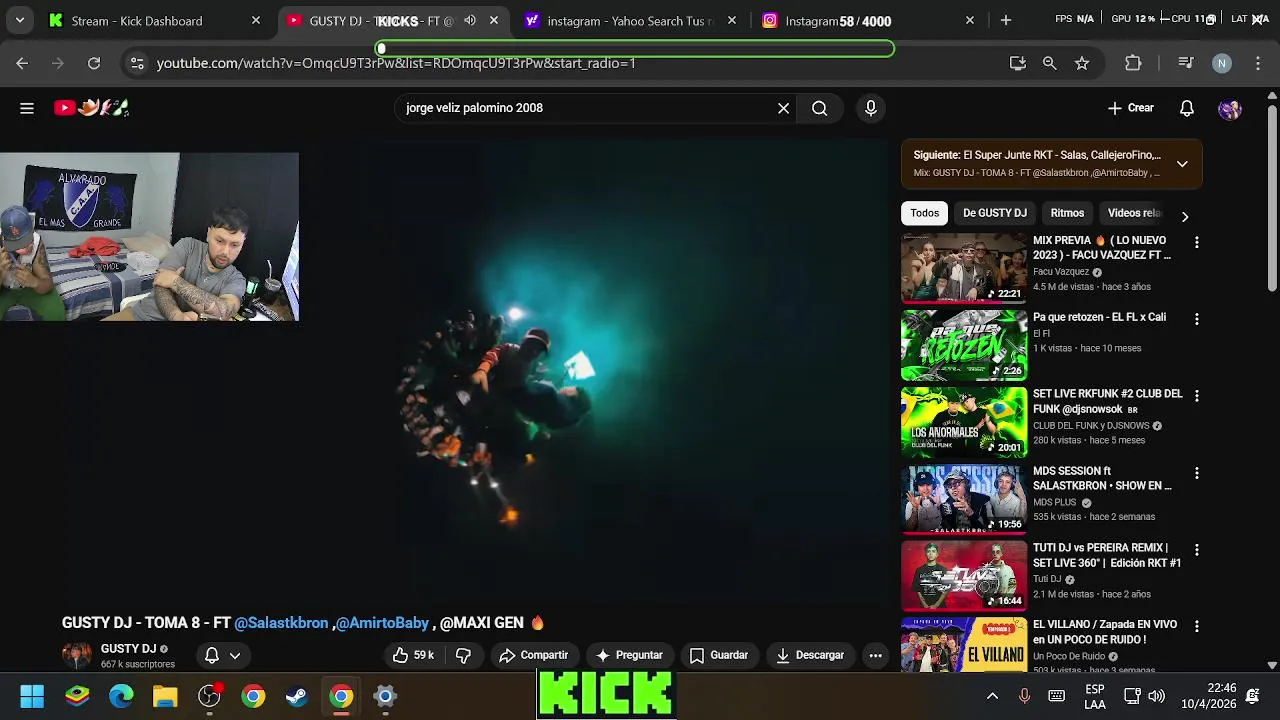Open a new Chrome tab
The height and width of the screenshot is (720, 1280).
tap(1006, 20)
